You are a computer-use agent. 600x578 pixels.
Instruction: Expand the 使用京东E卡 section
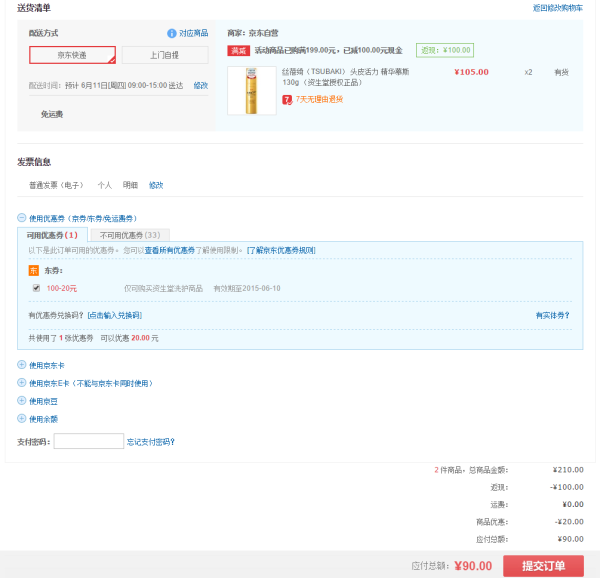coord(21,383)
